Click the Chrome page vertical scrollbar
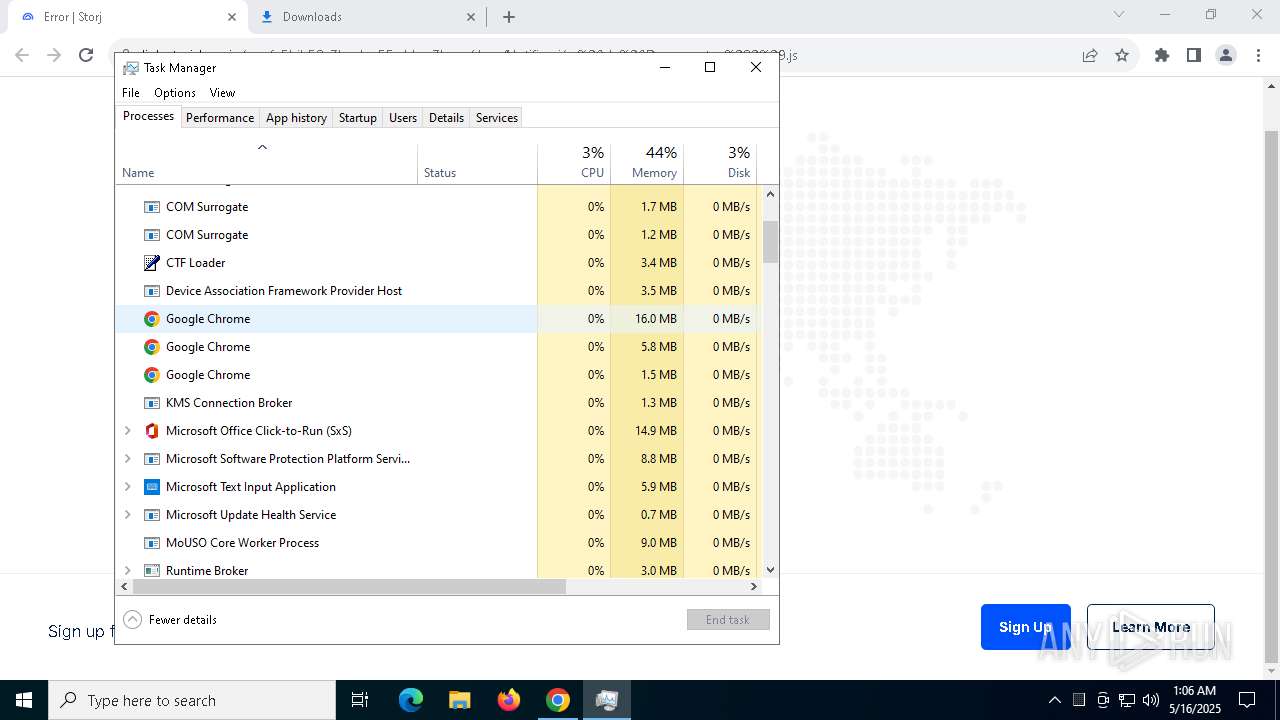The width and height of the screenshot is (1280, 720). 1271,395
